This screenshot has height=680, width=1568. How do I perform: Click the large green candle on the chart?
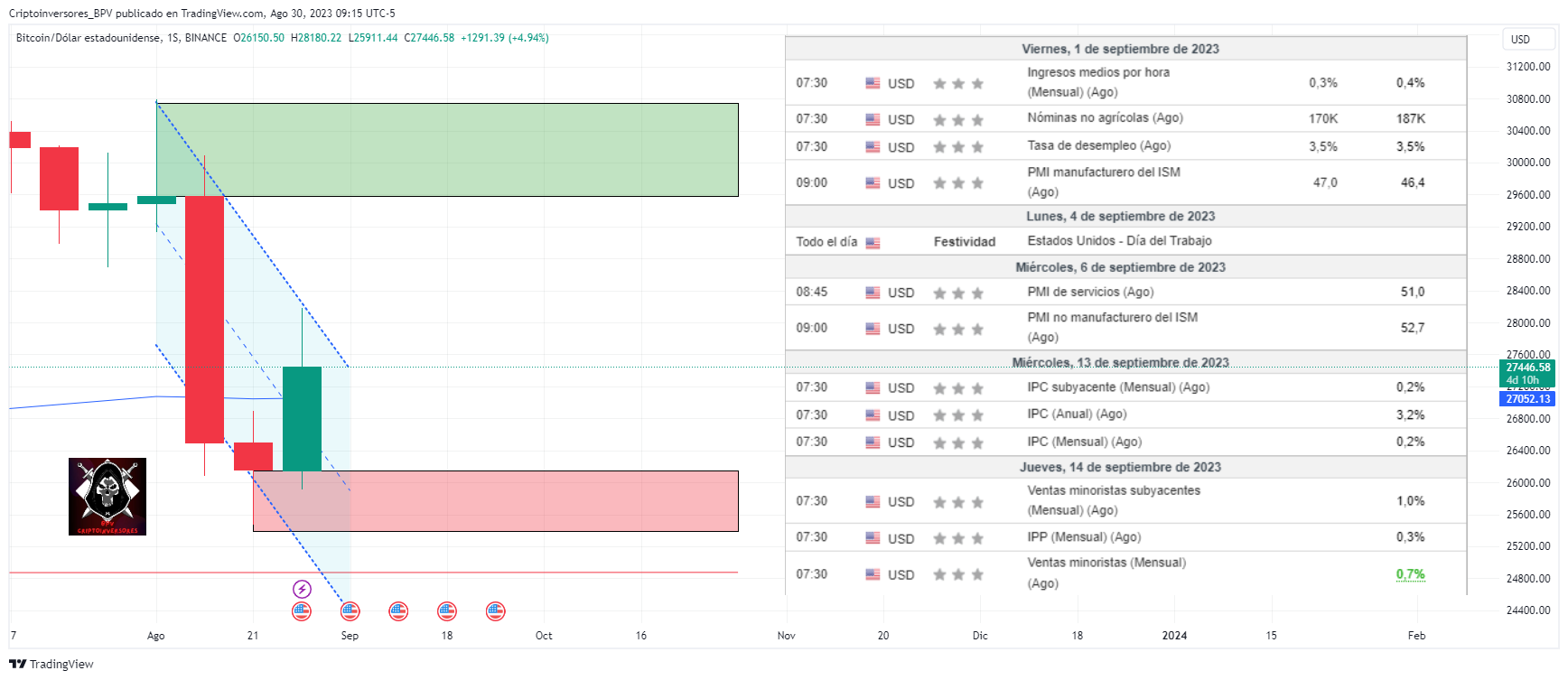302,418
